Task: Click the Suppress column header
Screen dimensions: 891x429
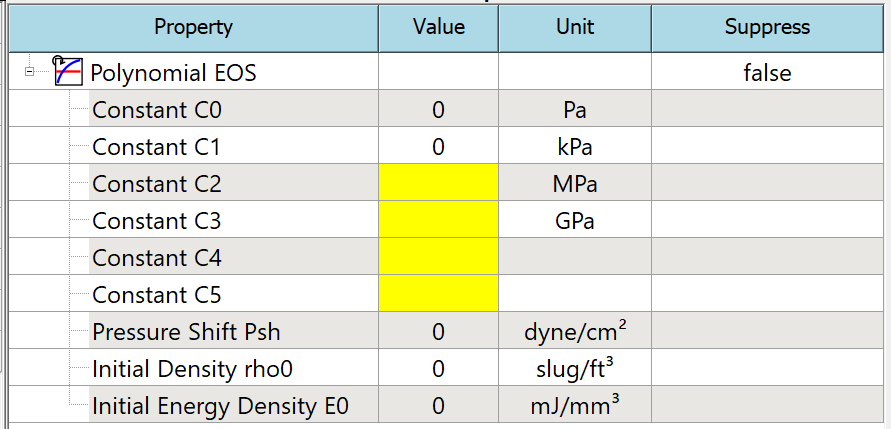Action: 767,27
